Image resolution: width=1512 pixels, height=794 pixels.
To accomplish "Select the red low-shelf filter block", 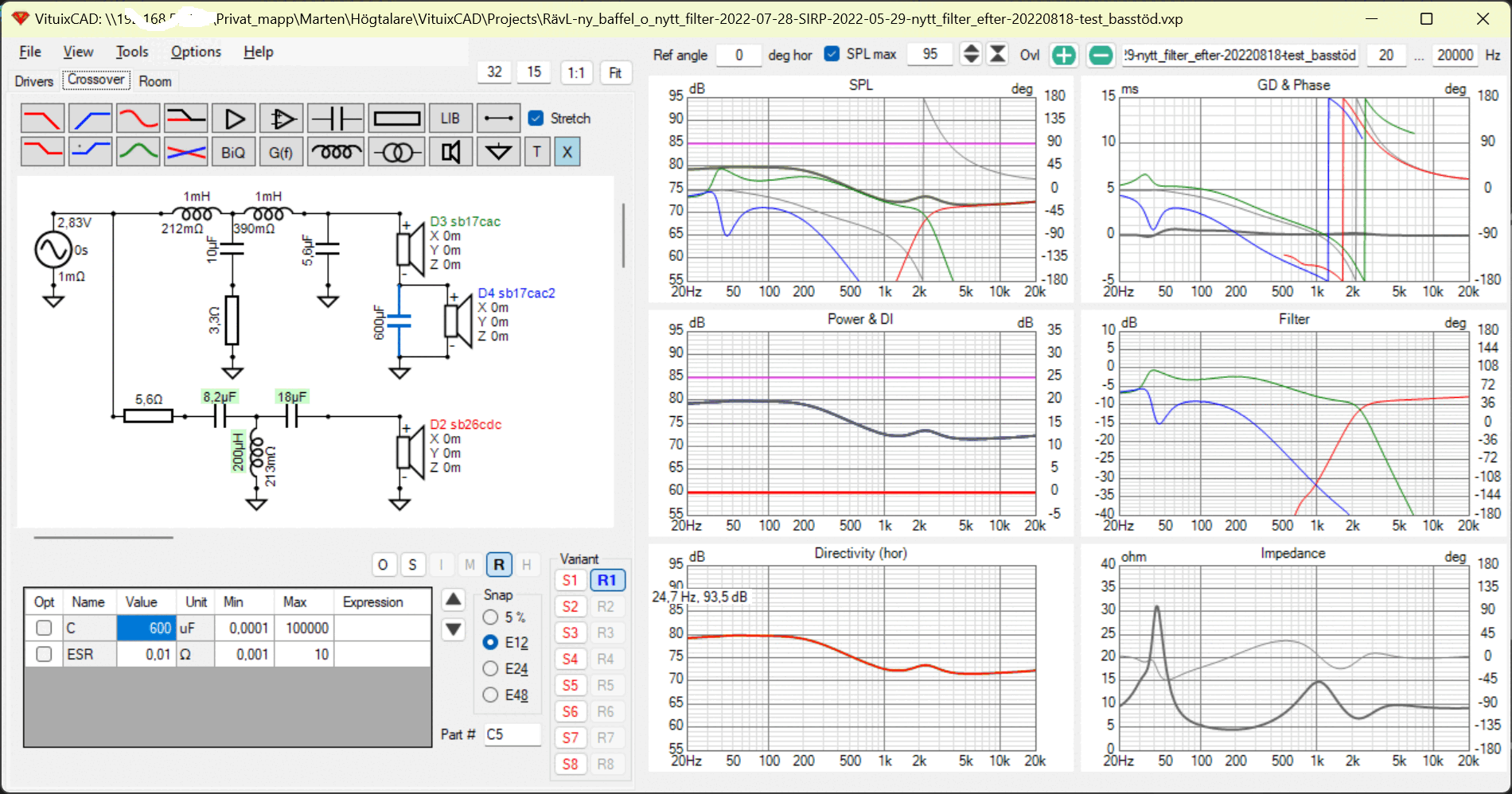I will 42,151.
